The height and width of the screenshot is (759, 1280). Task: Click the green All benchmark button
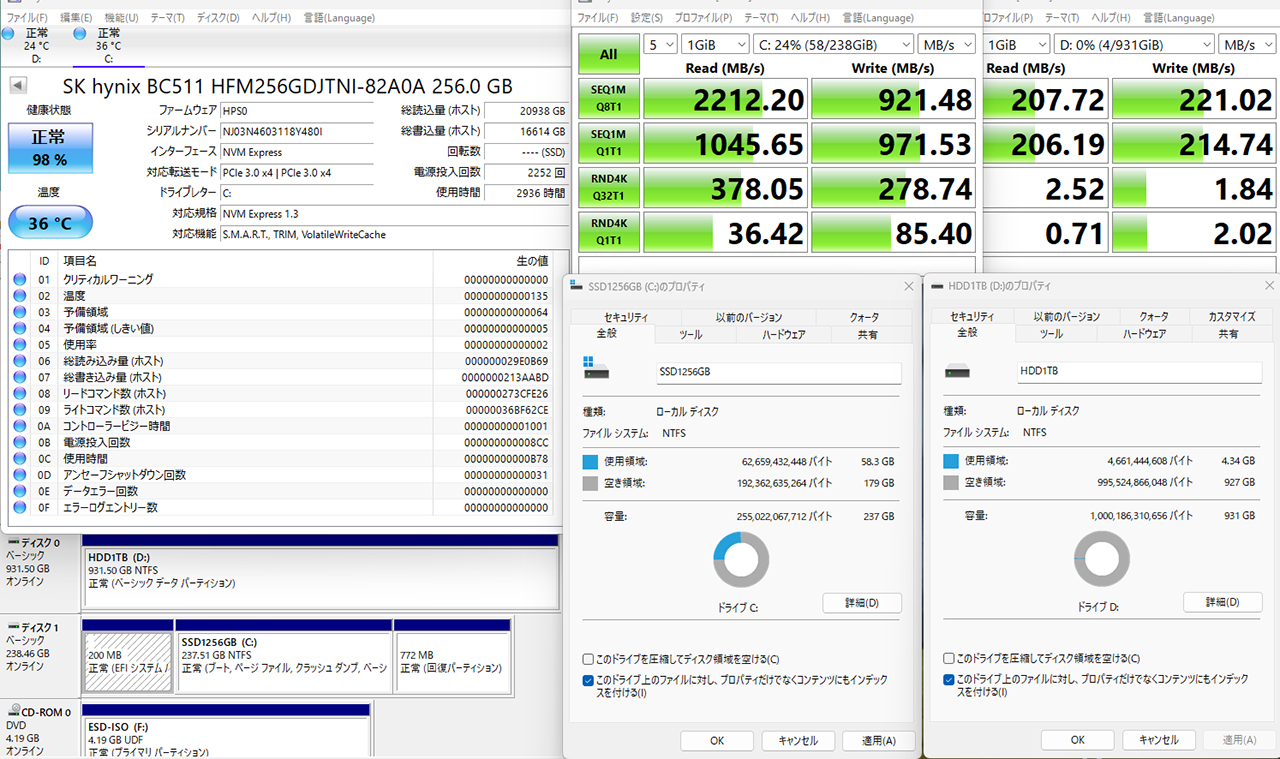(608, 54)
